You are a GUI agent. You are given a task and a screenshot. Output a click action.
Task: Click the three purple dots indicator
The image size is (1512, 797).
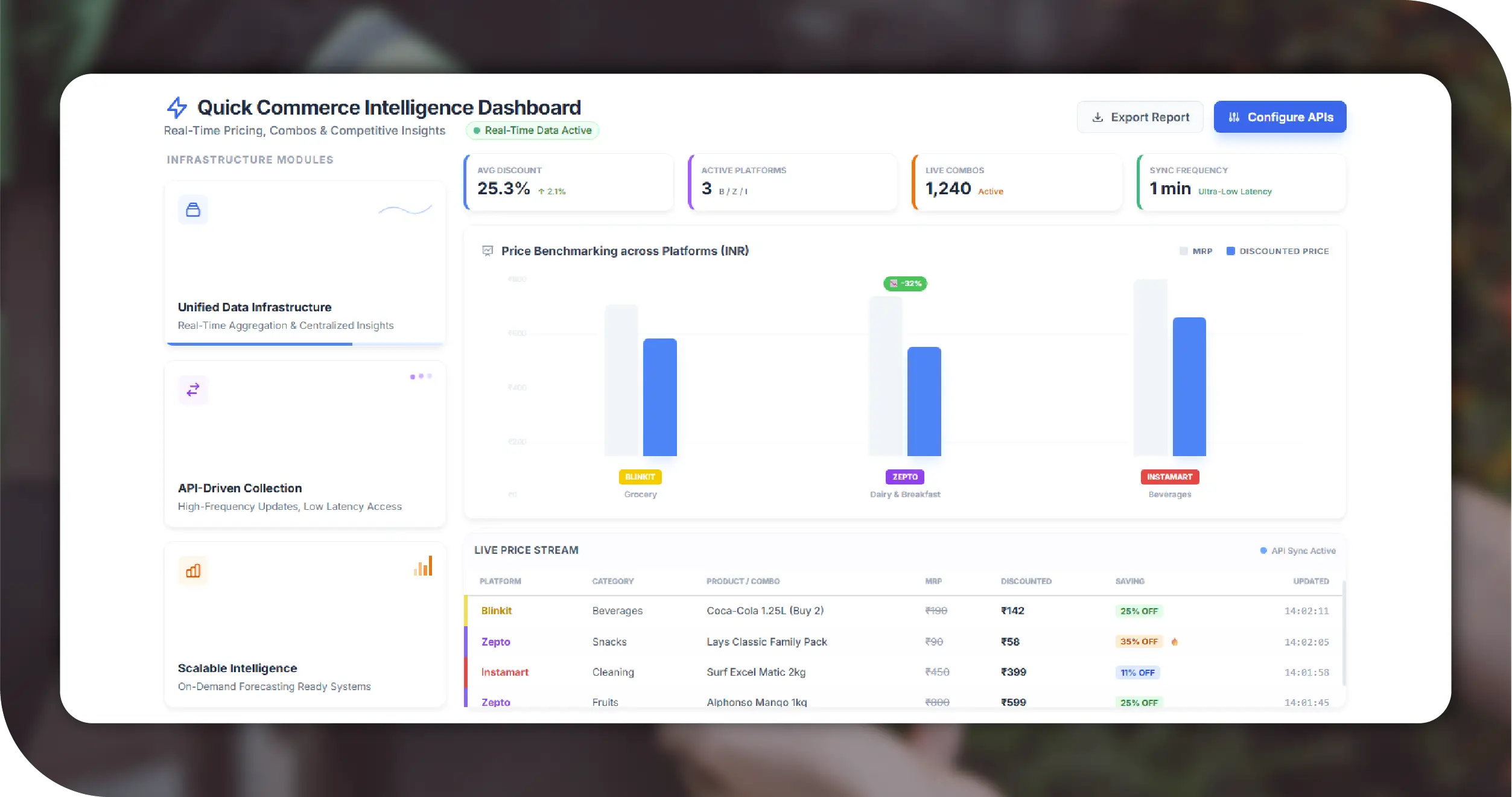tap(421, 376)
